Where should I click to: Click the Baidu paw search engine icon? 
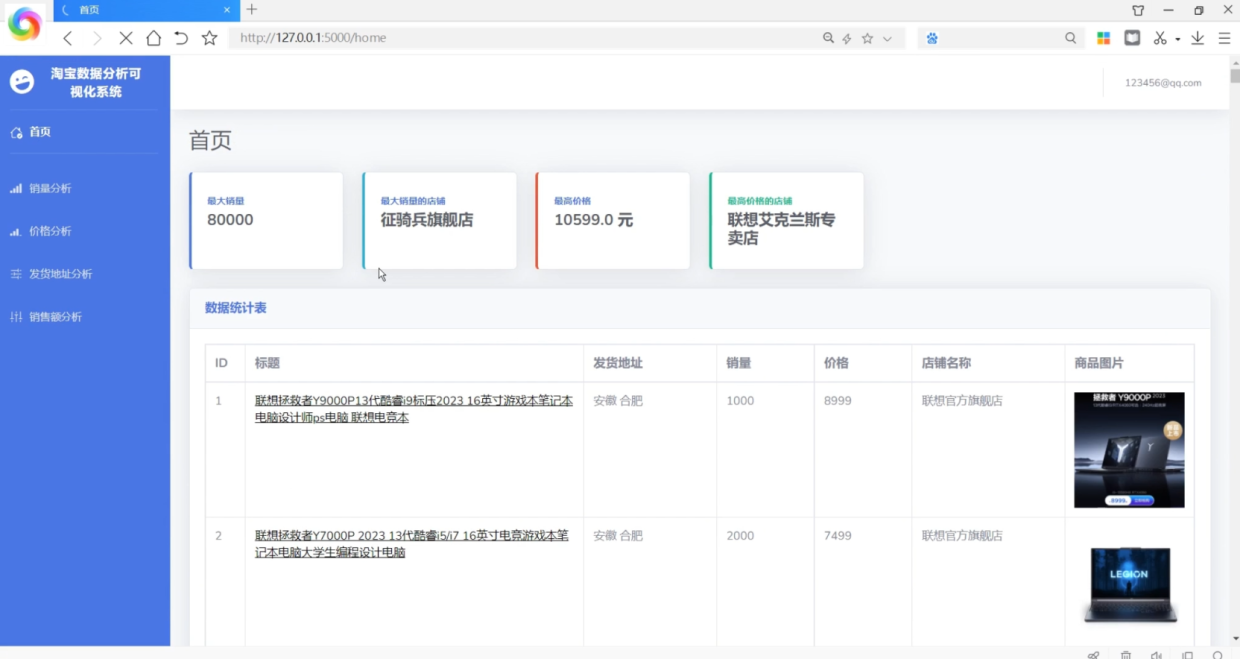click(932, 38)
